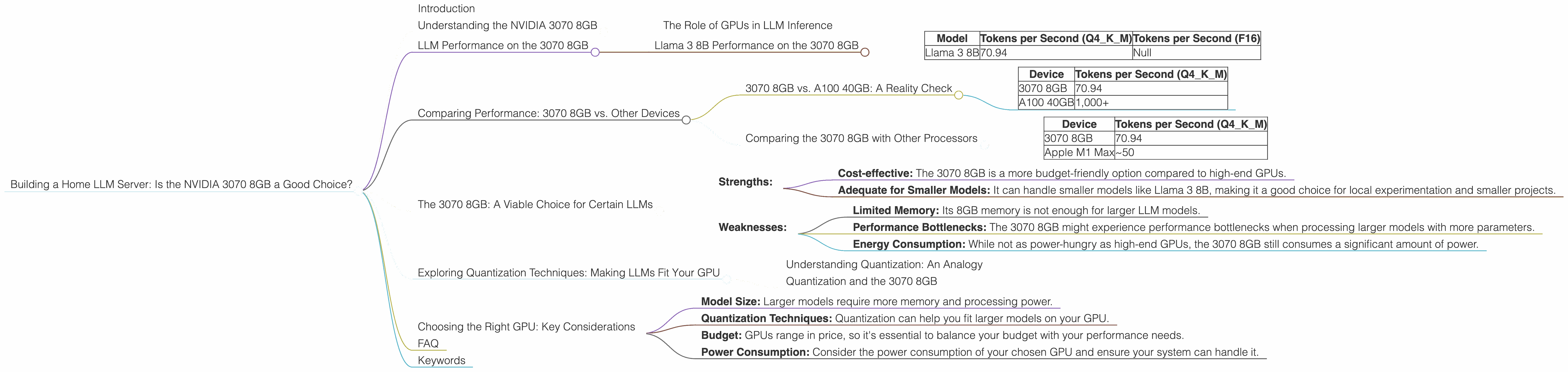The image size is (1568, 372).
Task: Open the FAQ node
Action: (428, 343)
